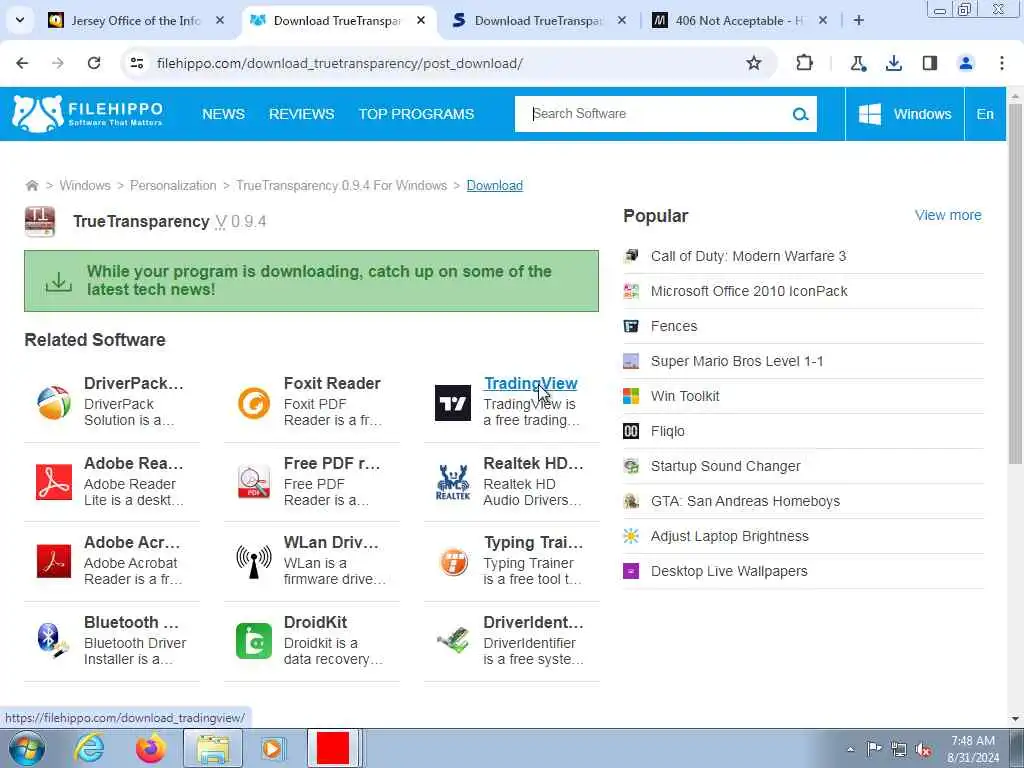This screenshot has height=768, width=1024.
Task: Open the browser extensions puzzle icon
Action: (805, 63)
